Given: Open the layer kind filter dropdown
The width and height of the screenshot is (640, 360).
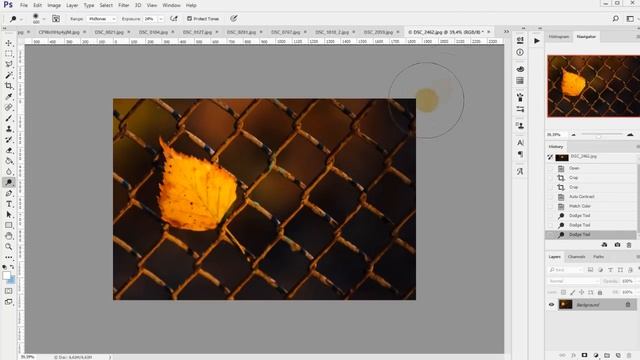Looking at the screenshot, I should pyautogui.click(x=565, y=270).
